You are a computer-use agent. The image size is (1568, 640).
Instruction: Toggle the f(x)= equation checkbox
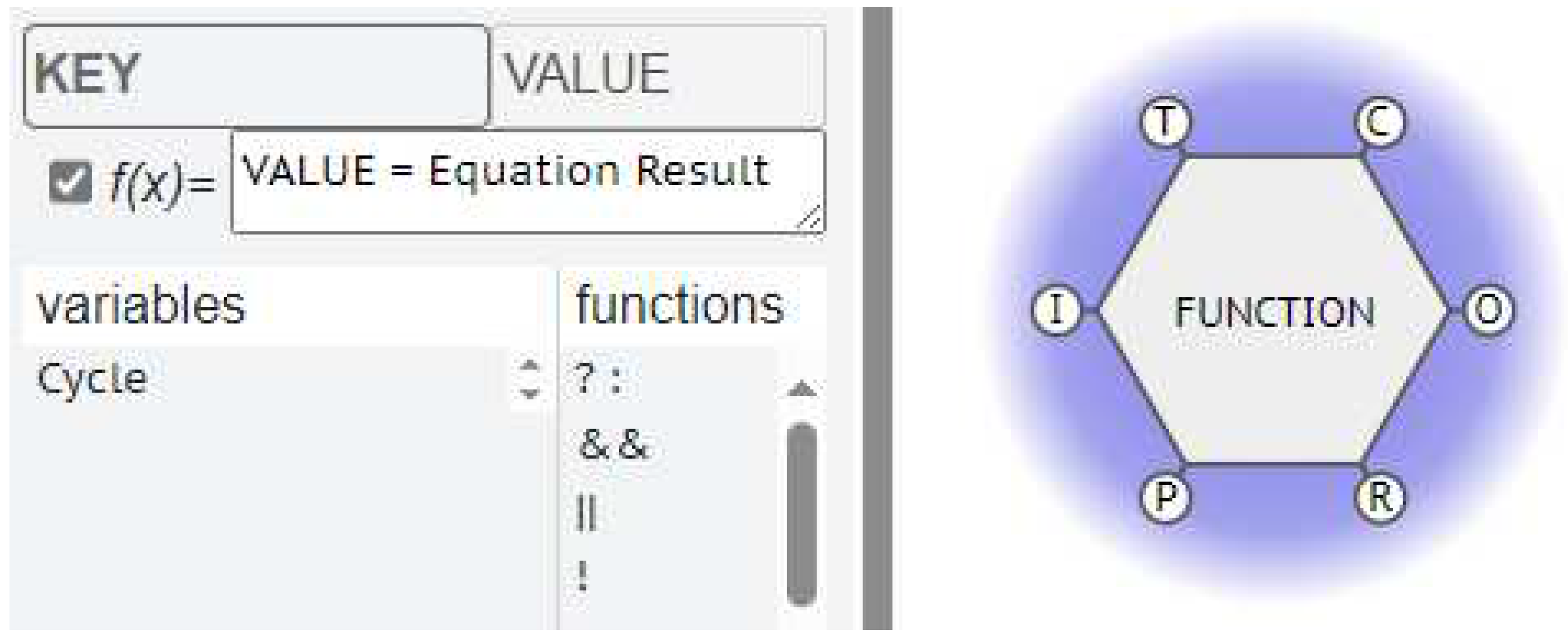click(x=71, y=181)
